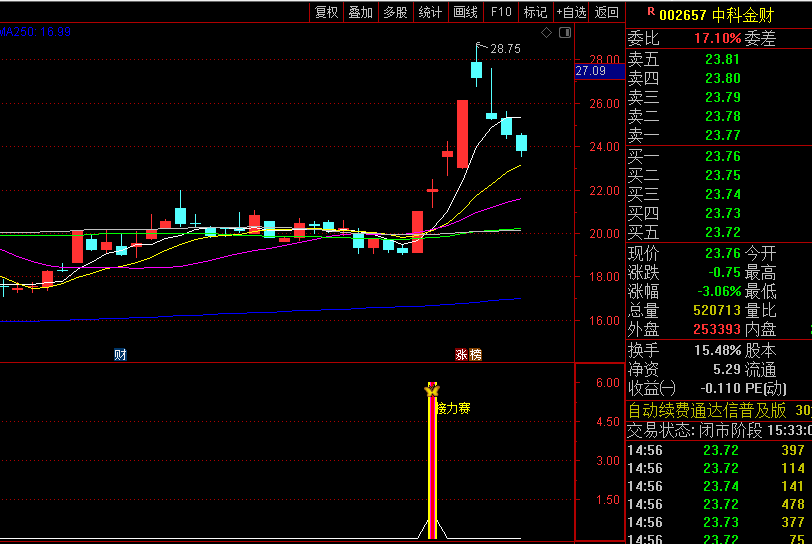Click 买二 price 23.75

[722, 175]
